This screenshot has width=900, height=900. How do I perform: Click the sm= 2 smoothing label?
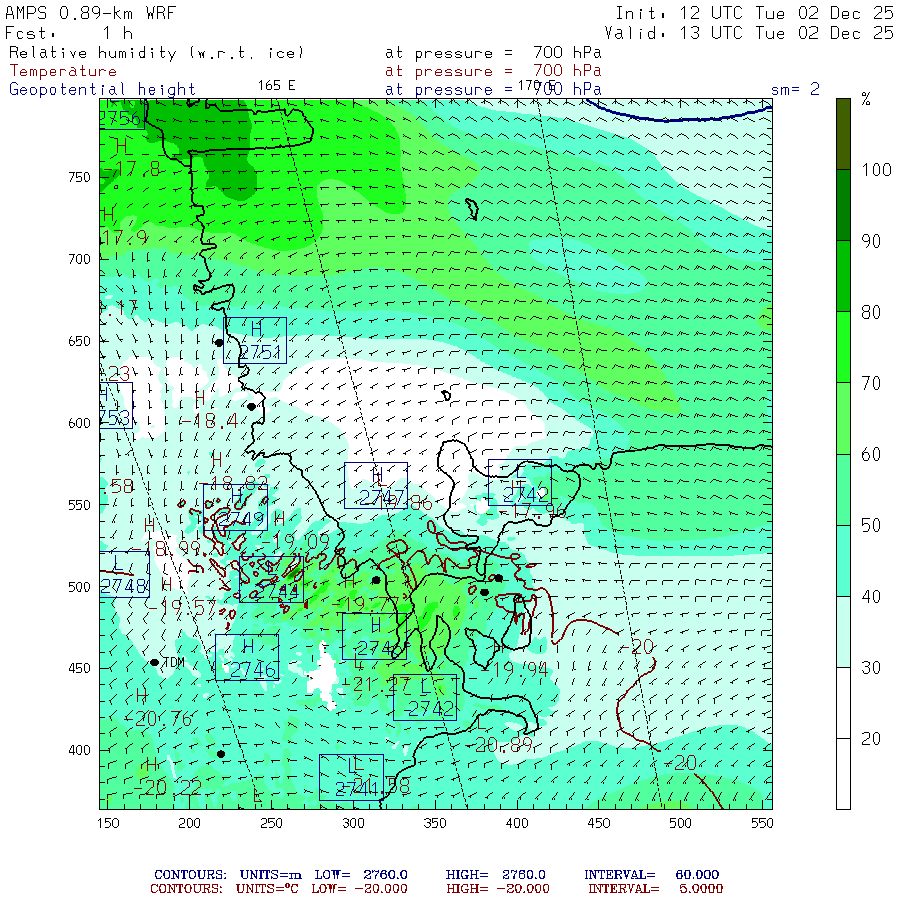(795, 89)
